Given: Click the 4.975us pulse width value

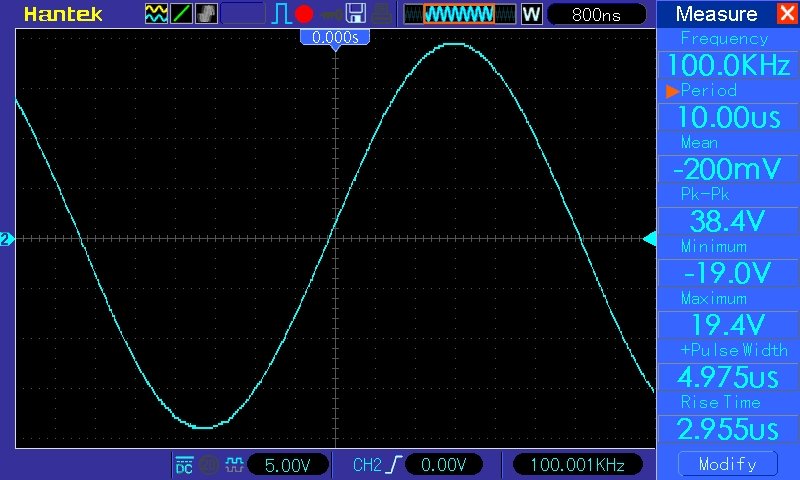Looking at the screenshot, I should (728, 377).
